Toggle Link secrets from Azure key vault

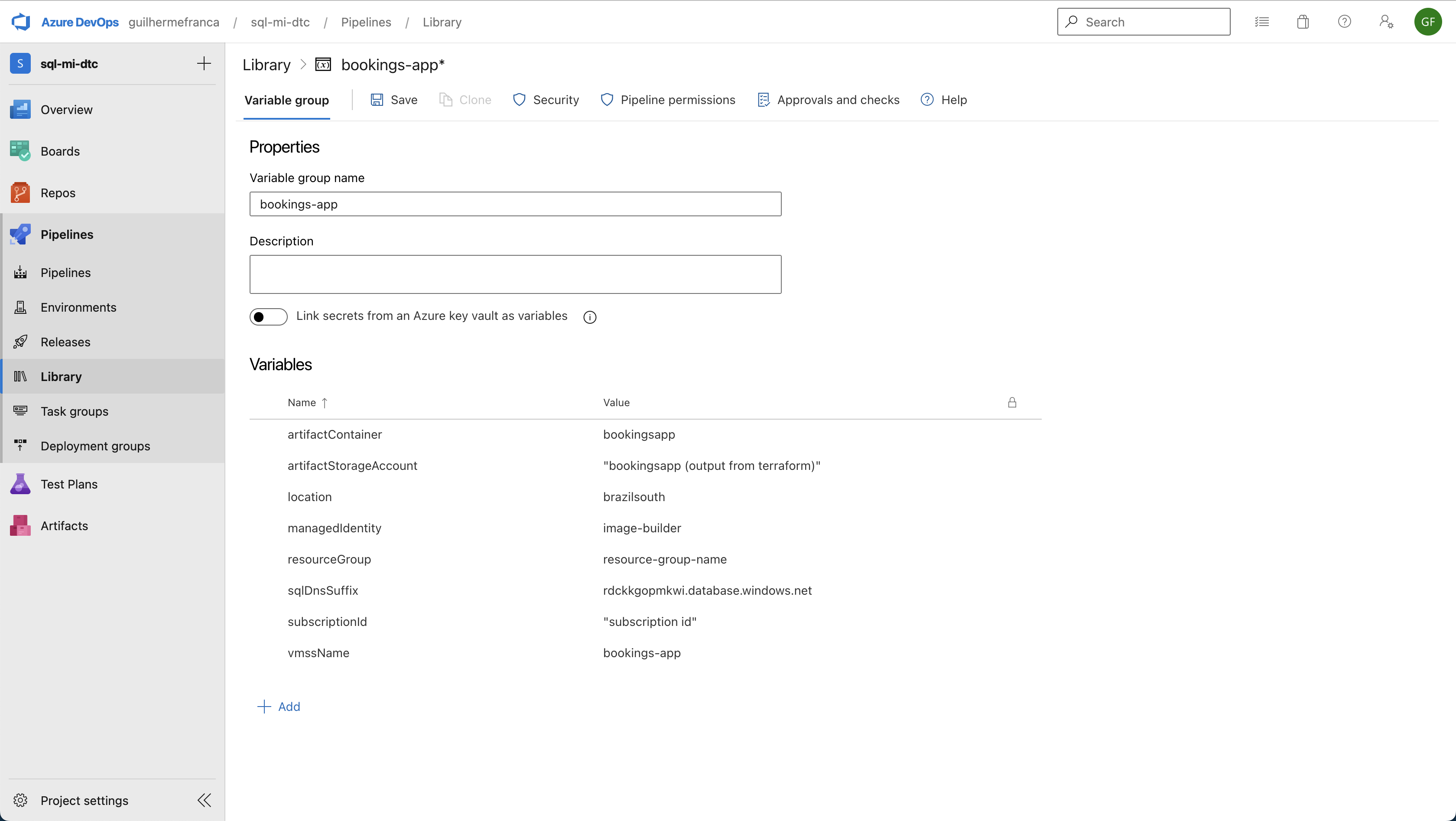269,316
